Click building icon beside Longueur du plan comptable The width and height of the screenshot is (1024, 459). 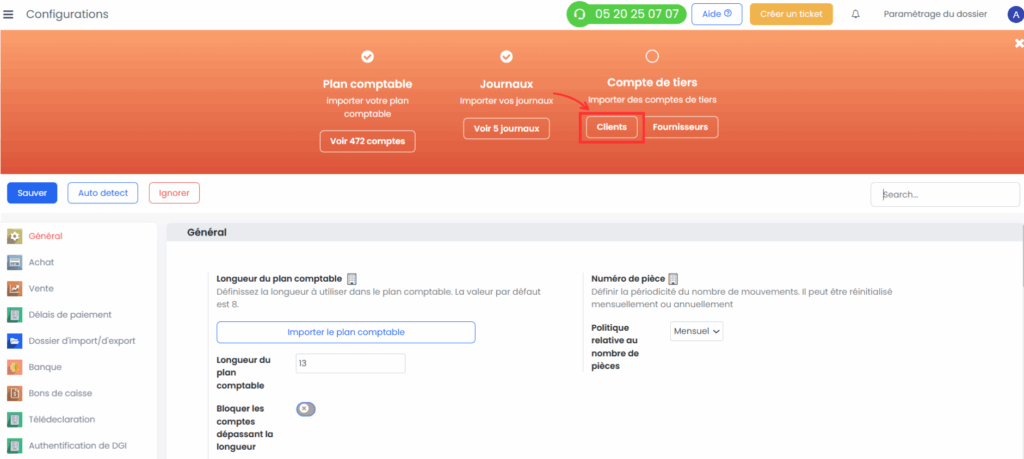(x=351, y=279)
